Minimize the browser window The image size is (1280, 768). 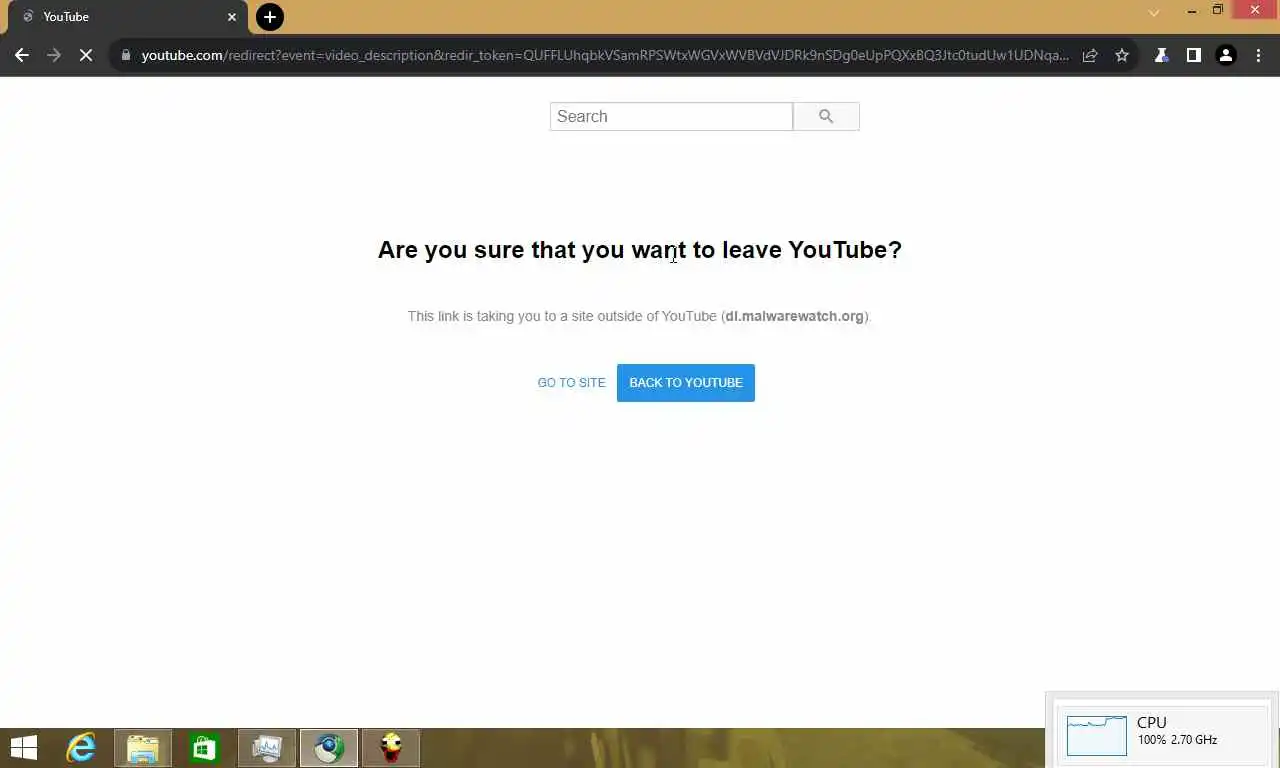point(1191,11)
